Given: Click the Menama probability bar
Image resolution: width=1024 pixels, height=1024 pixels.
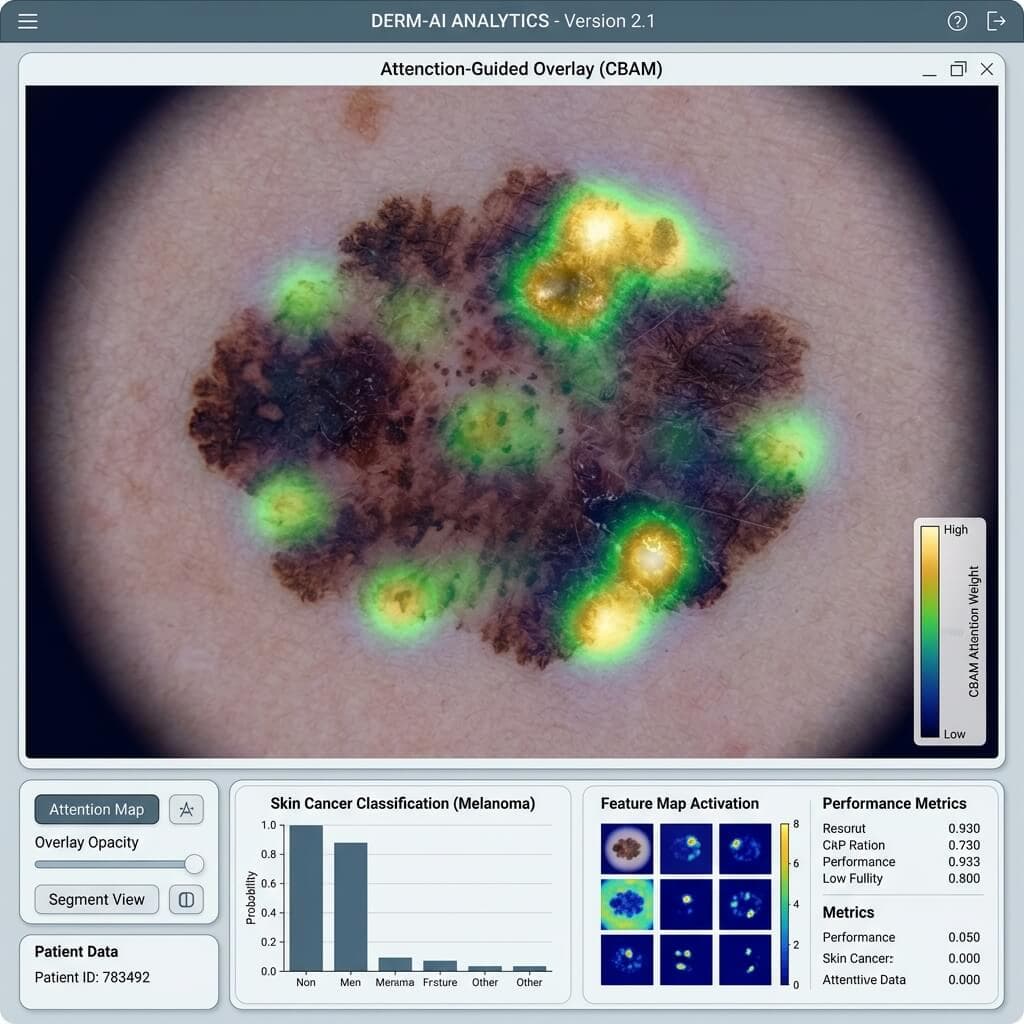Looking at the screenshot, I should point(395,965).
